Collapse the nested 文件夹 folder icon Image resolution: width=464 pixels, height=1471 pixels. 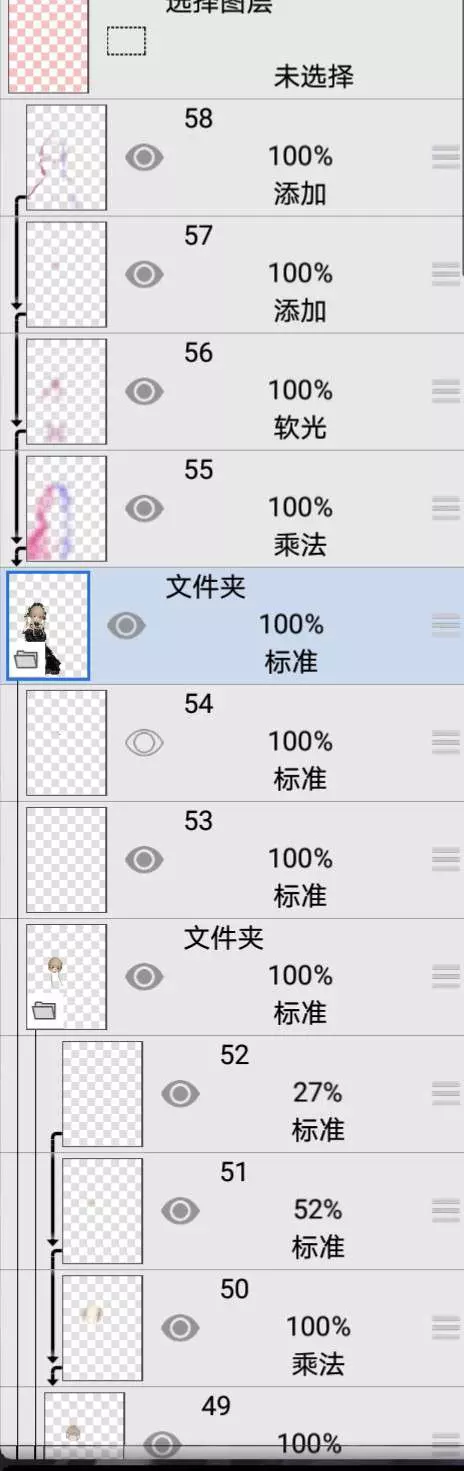[x=44, y=1011]
